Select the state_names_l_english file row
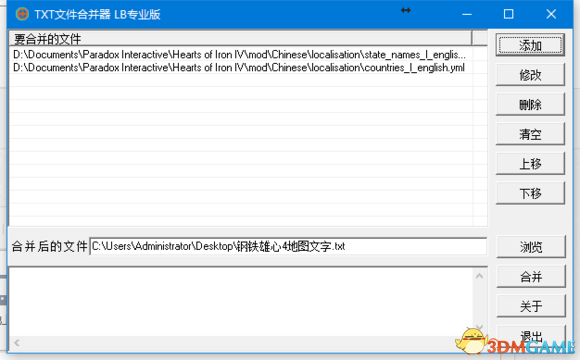This screenshot has width=580, height=360. click(240, 54)
